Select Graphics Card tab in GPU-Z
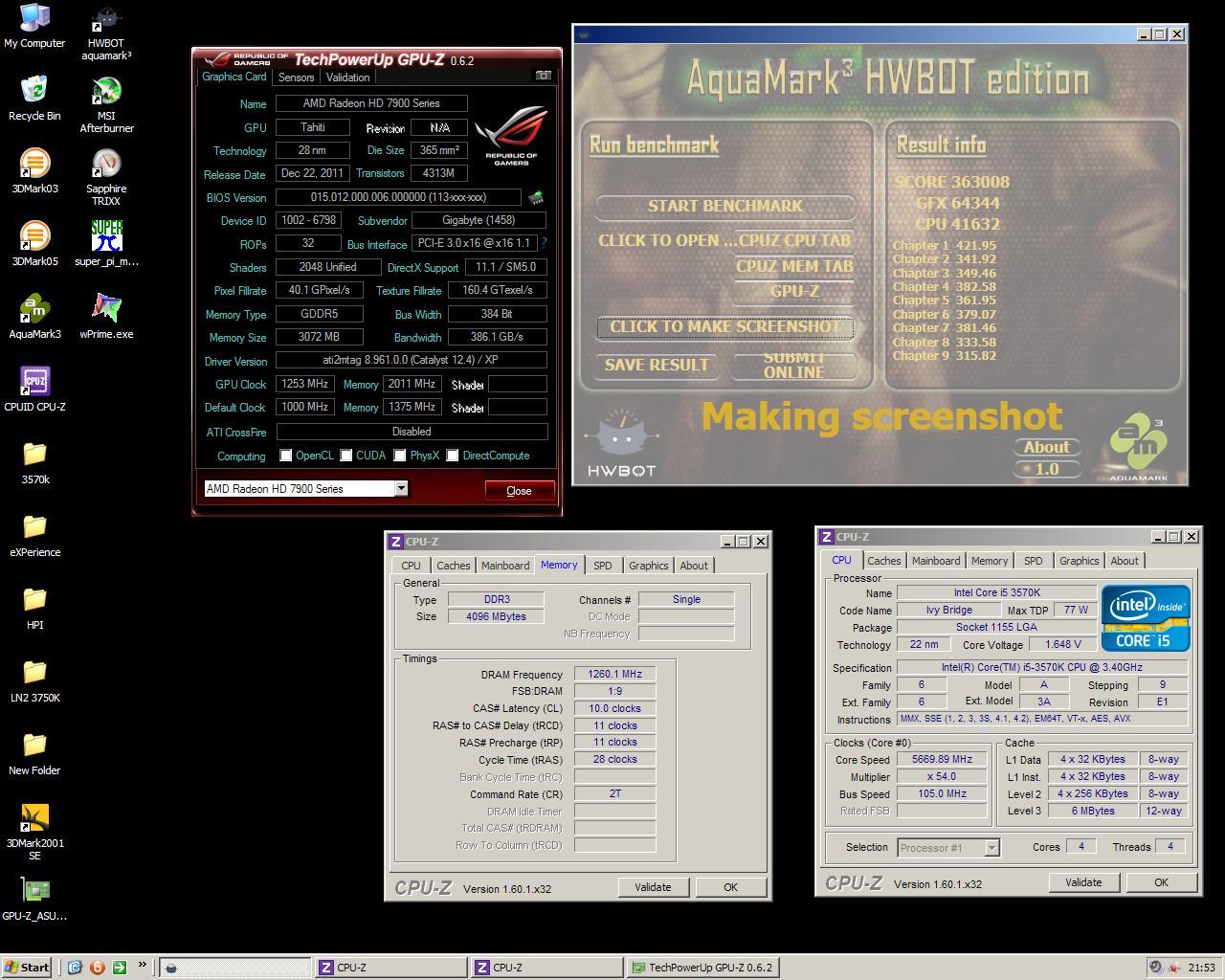 pyautogui.click(x=234, y=77)
